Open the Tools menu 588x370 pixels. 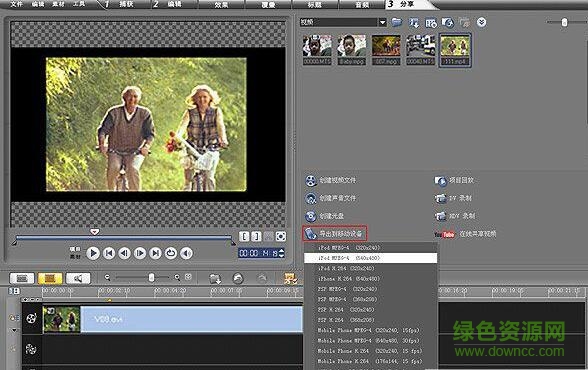tap(79, 4)
